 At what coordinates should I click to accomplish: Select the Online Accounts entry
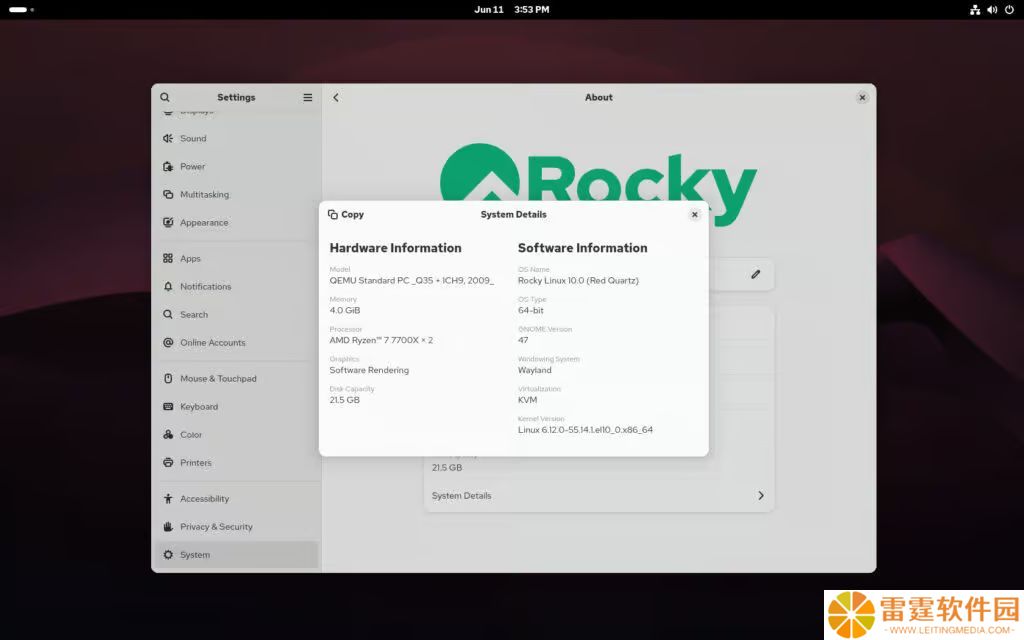[238, 343]
